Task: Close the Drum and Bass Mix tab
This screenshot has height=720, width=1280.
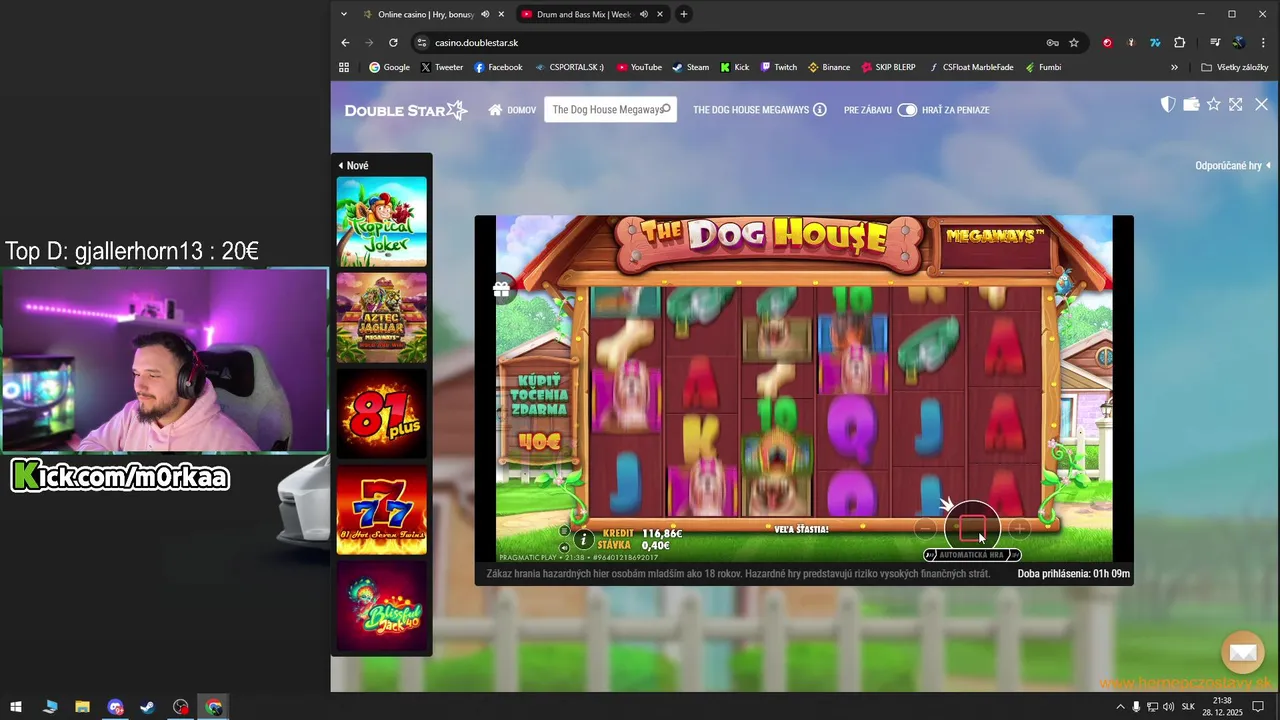Action: click(x=660, y=14)
